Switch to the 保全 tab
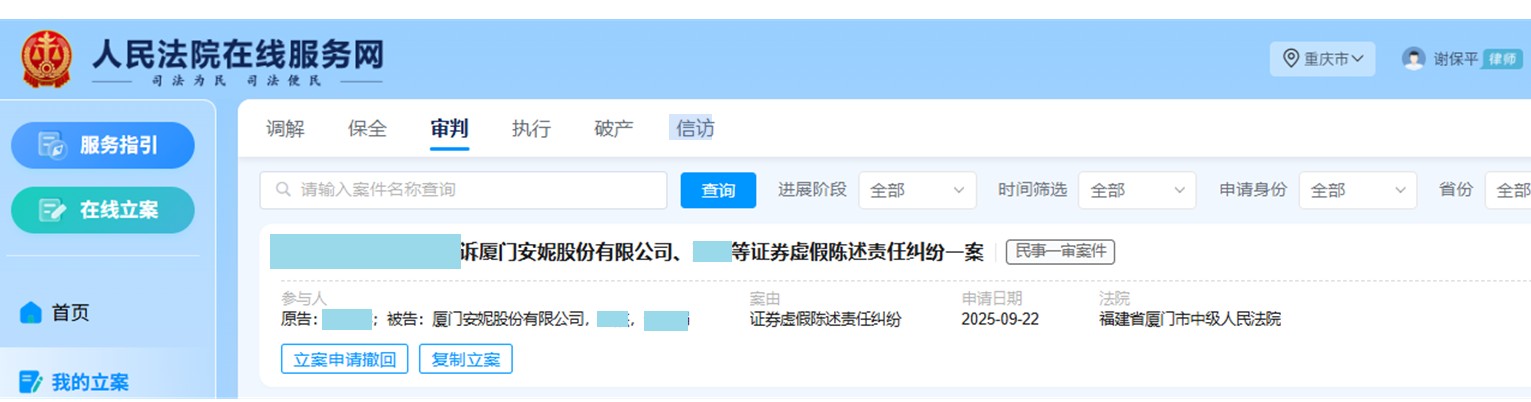Screen dimensions: 1531x402 click(367, 129)
